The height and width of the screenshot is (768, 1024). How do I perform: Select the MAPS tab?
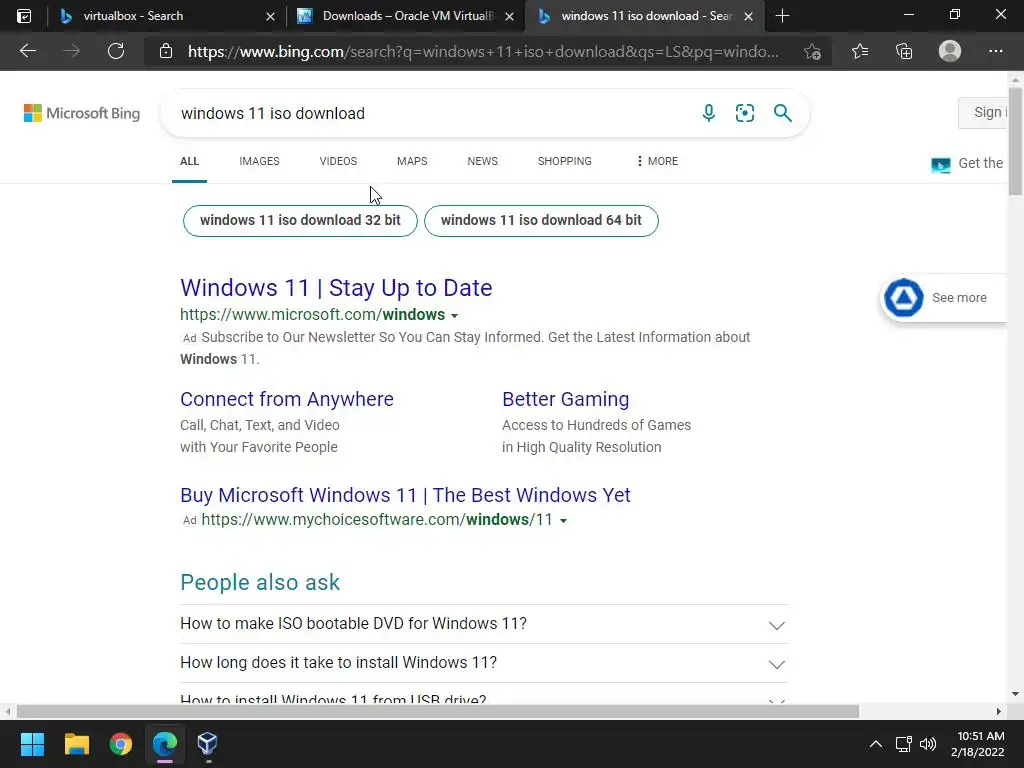[412, 161]
